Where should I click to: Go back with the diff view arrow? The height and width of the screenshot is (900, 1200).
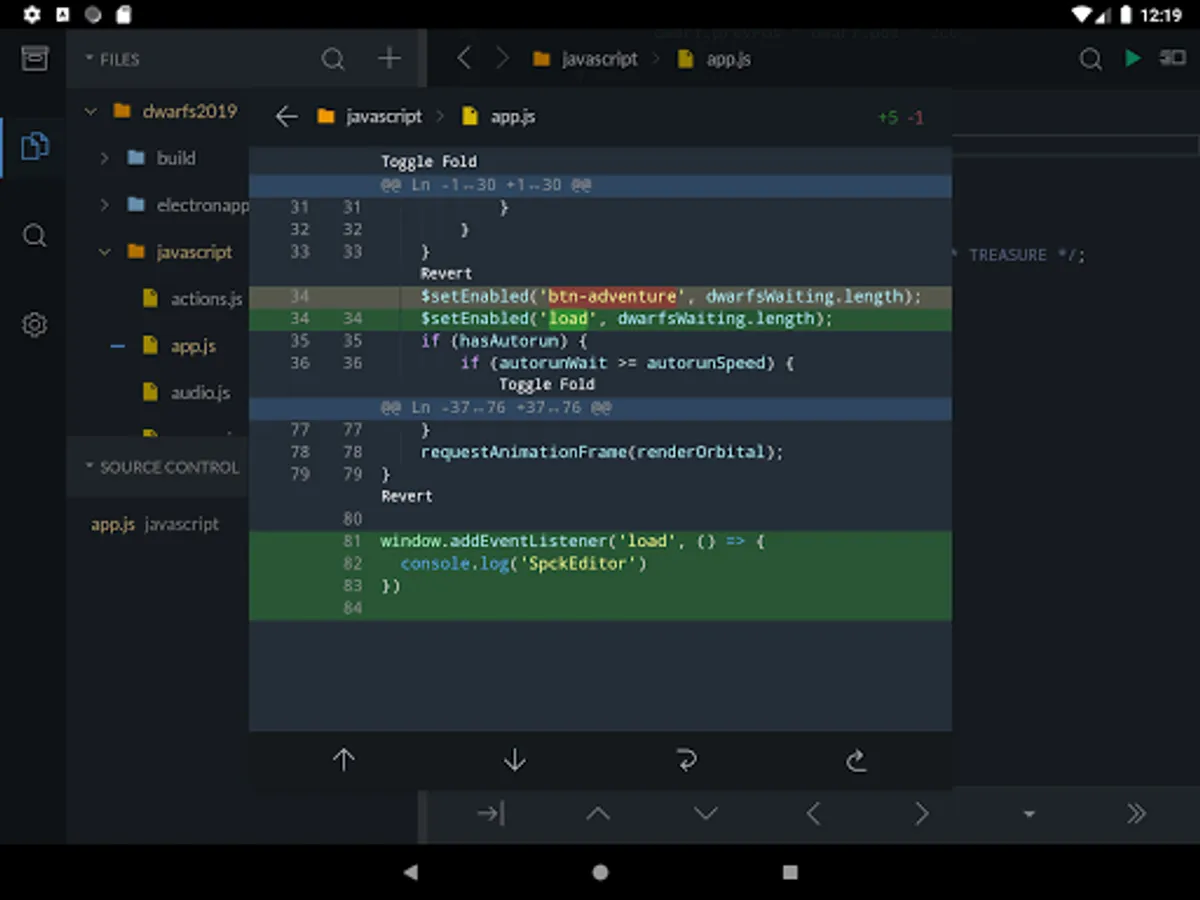tap(287, 117)
